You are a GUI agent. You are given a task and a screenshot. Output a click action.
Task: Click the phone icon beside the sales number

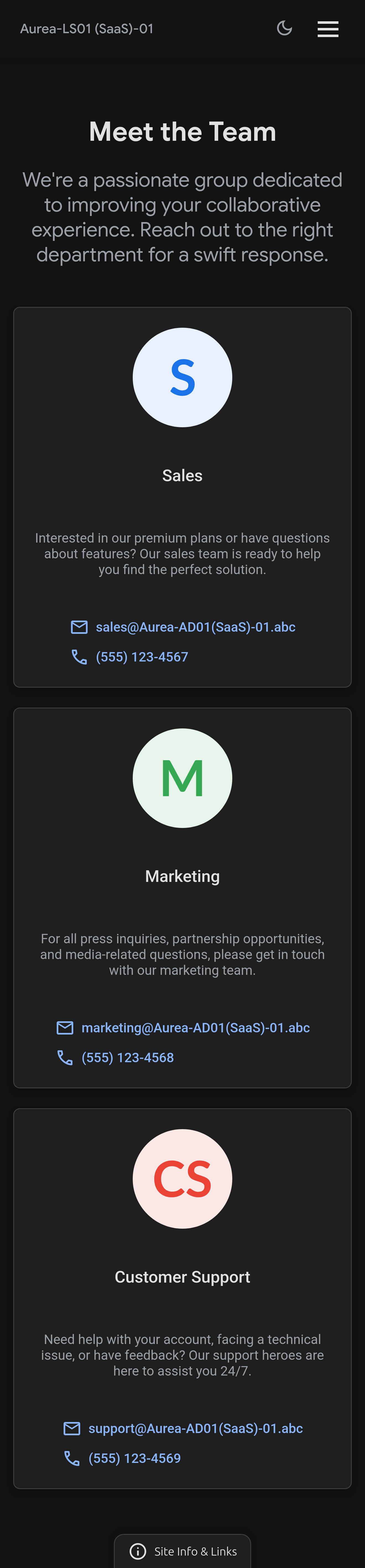point(79,657)
